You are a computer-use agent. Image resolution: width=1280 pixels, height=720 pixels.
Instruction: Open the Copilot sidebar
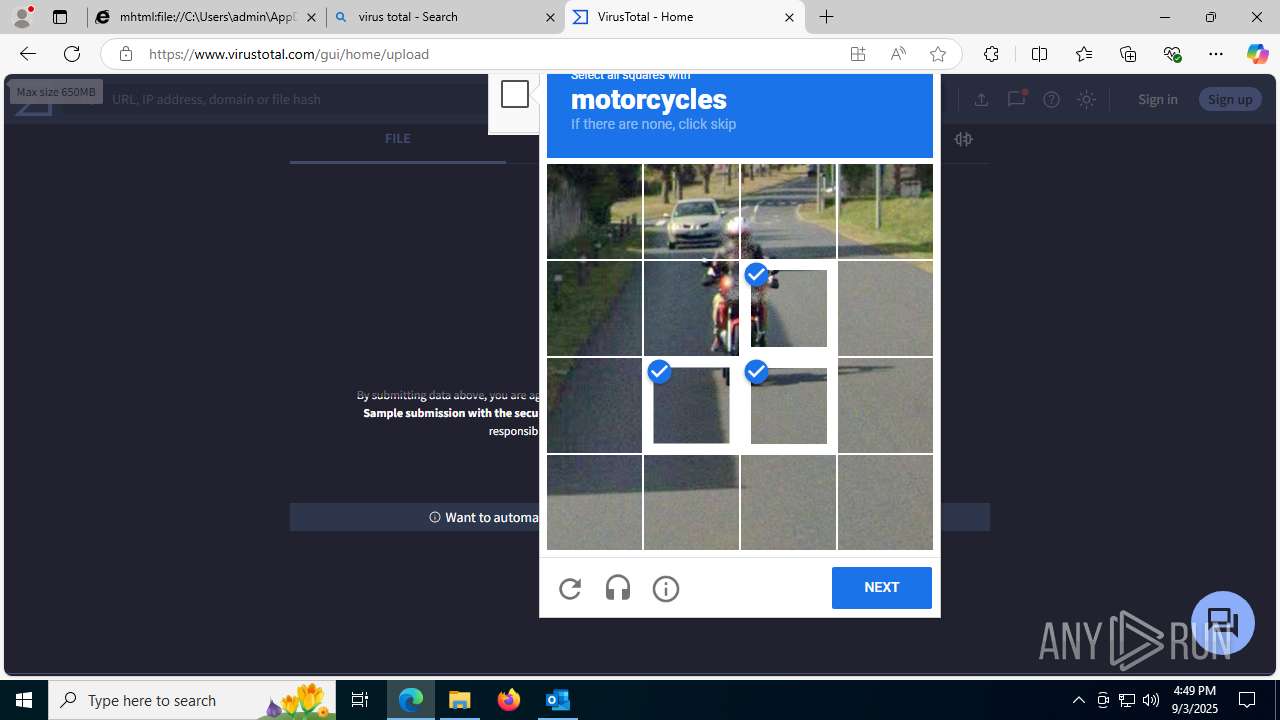[x=1257, y=54]
